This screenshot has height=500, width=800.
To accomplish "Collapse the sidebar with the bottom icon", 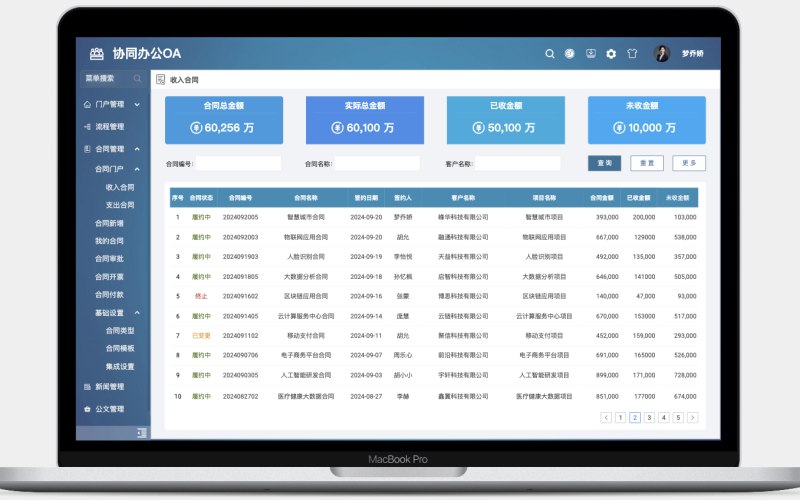I will pos(142,433).
